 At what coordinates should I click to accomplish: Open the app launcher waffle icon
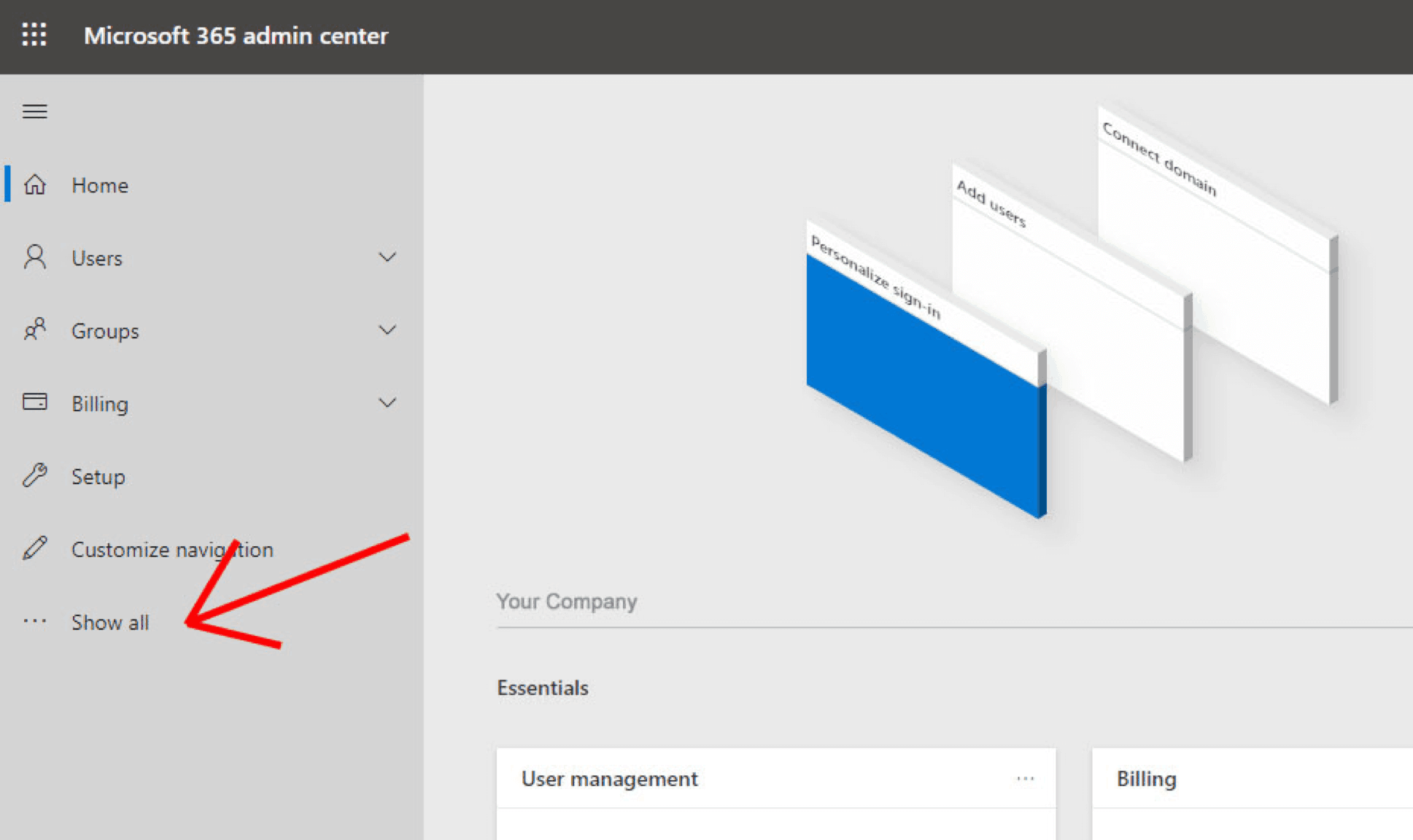point(34,34)
